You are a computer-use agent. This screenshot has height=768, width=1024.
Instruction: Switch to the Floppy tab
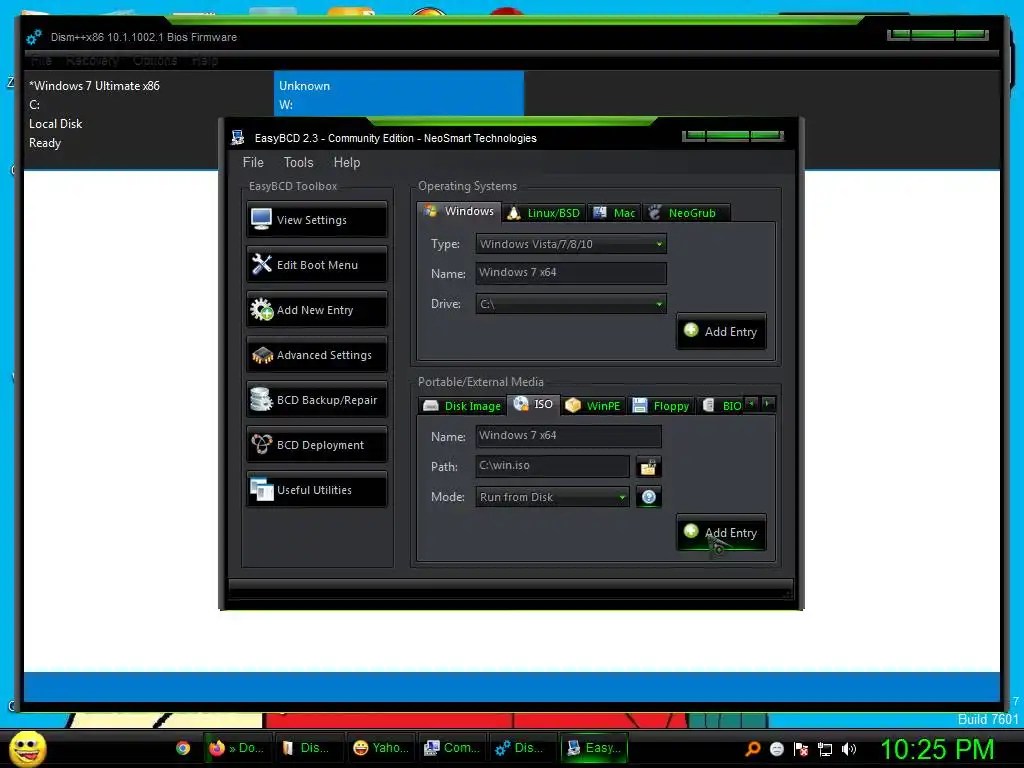[661, 406]
